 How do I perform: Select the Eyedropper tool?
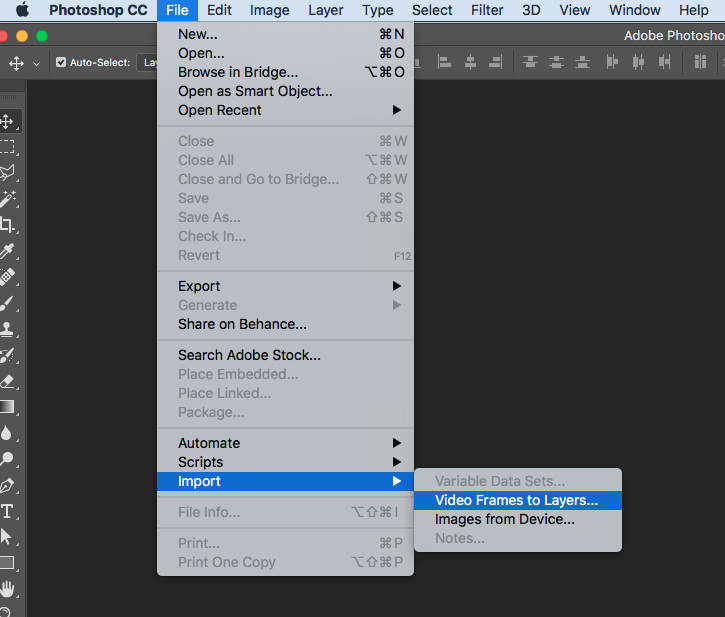(7, 251)
